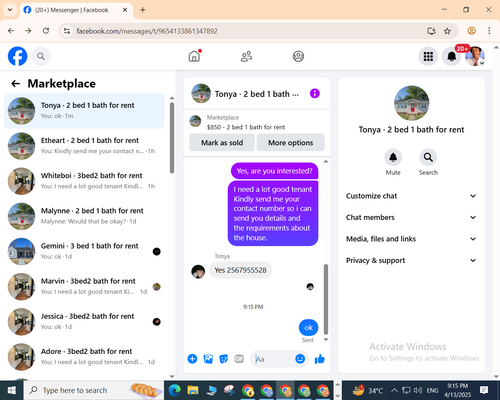This screenshot has height=400, width=500.
Task: Open the Jessica 3bed2 bath chat
Action: tap(84, 322)
